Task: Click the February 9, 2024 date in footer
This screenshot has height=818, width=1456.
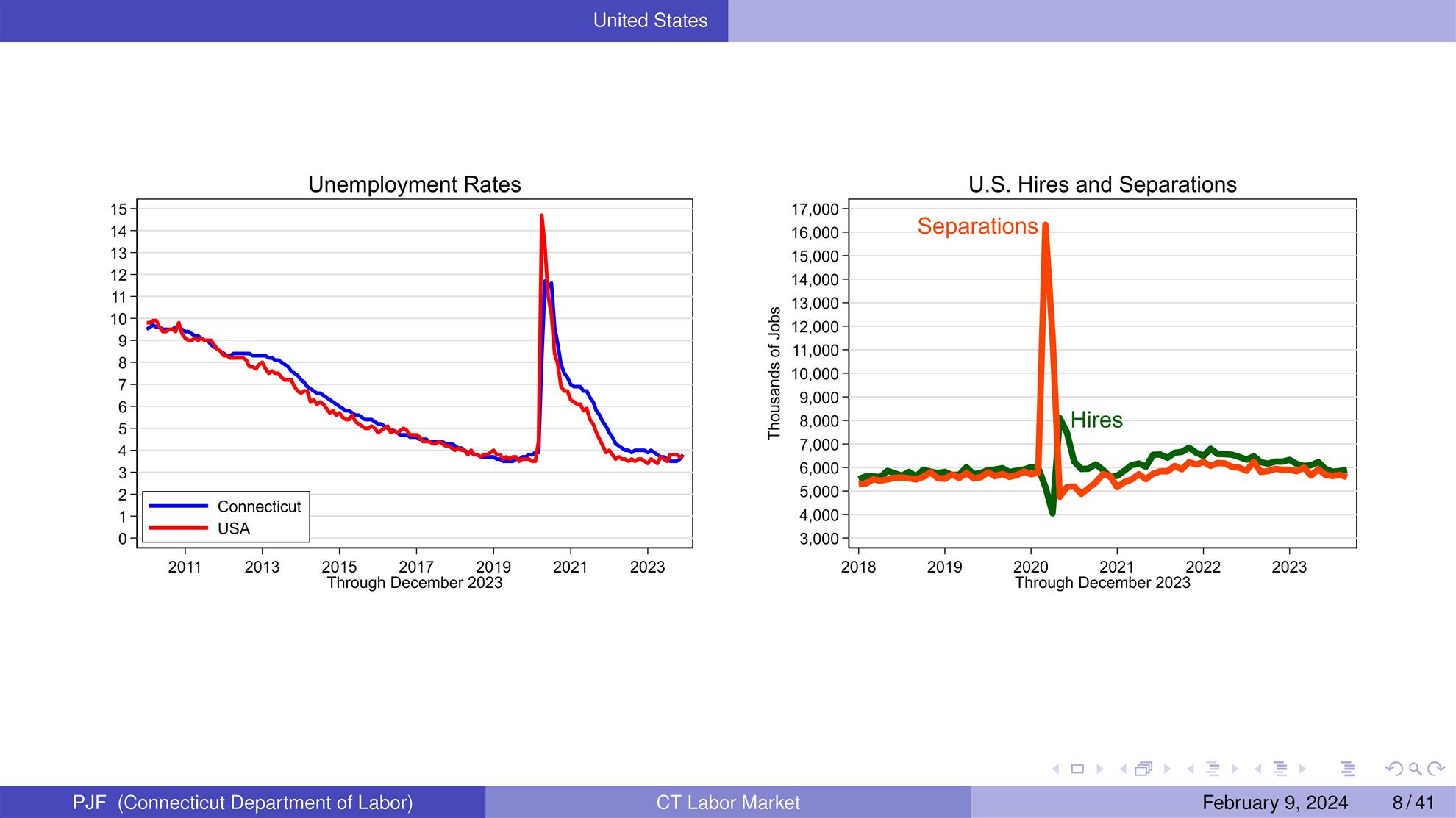Action: point(1275,803)
